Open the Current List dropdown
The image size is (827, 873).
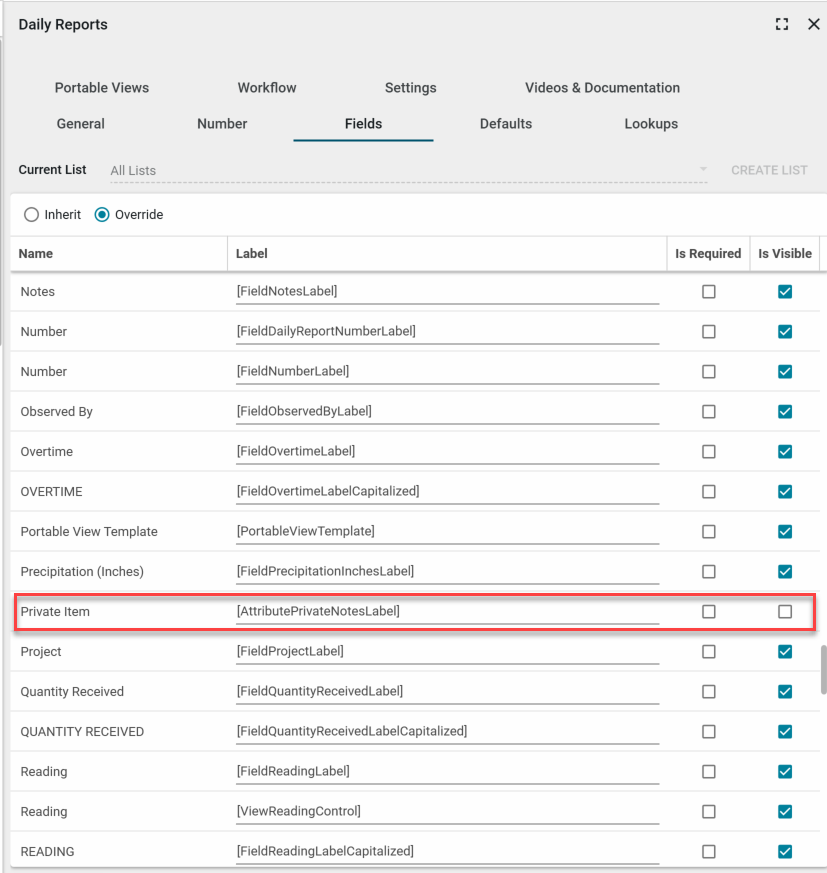(x=408, y=170)
